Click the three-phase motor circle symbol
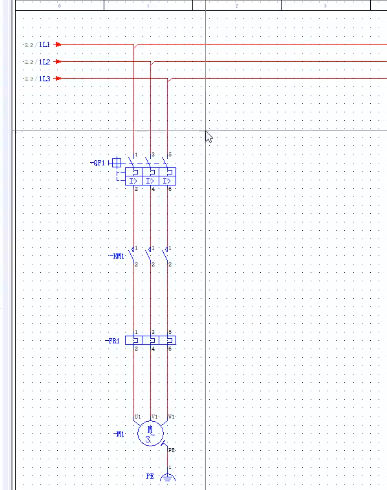Screen dimensions: 387x490 151,433
